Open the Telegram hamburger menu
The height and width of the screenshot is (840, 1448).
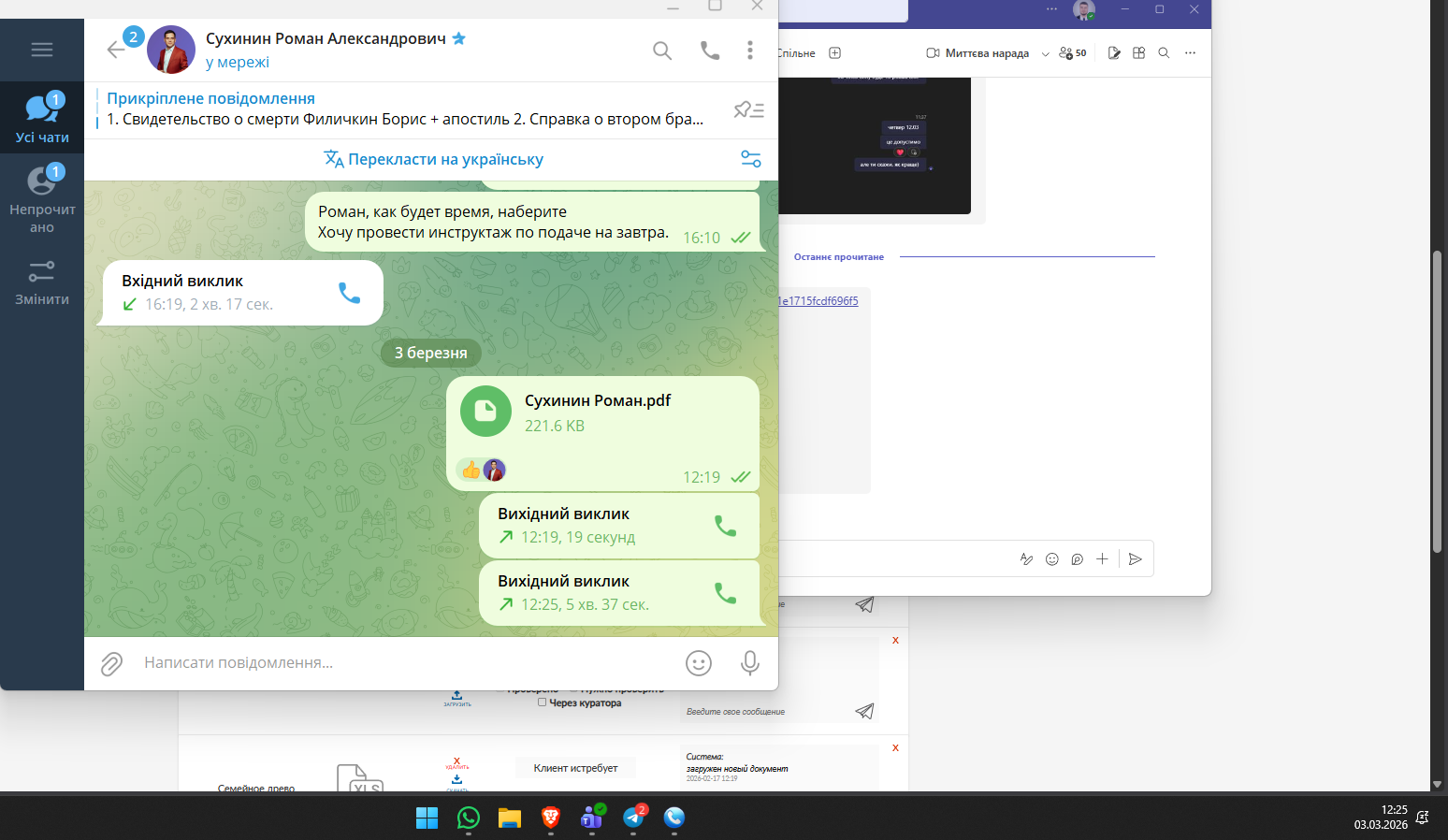click(x=42, y=50)
